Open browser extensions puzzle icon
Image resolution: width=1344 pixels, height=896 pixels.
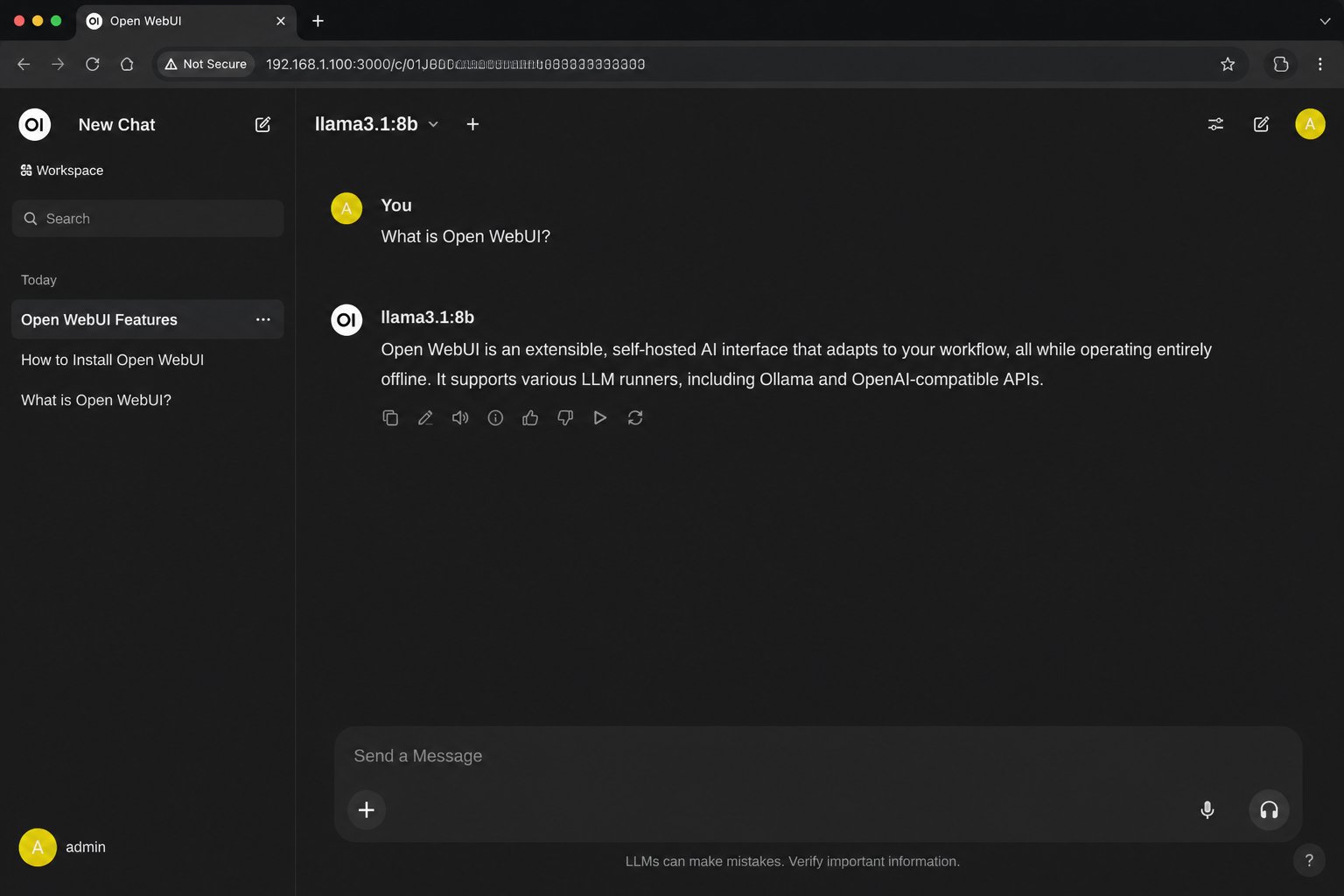tap(1281, 64)
